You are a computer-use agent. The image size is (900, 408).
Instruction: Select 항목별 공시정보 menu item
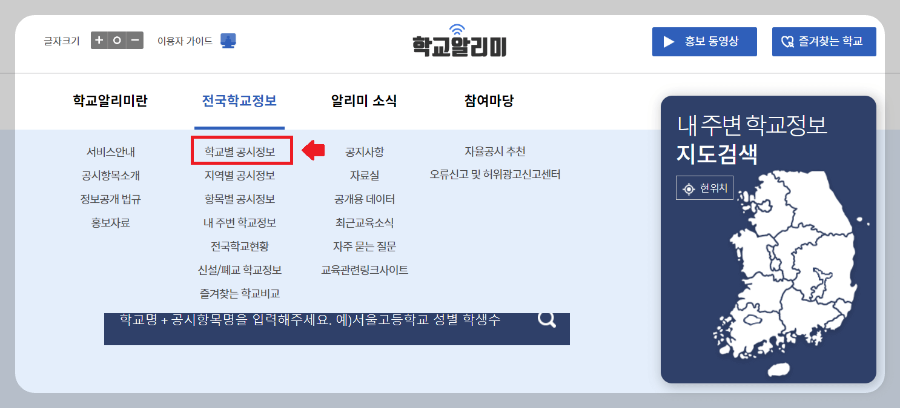click(x=240, y=199)
